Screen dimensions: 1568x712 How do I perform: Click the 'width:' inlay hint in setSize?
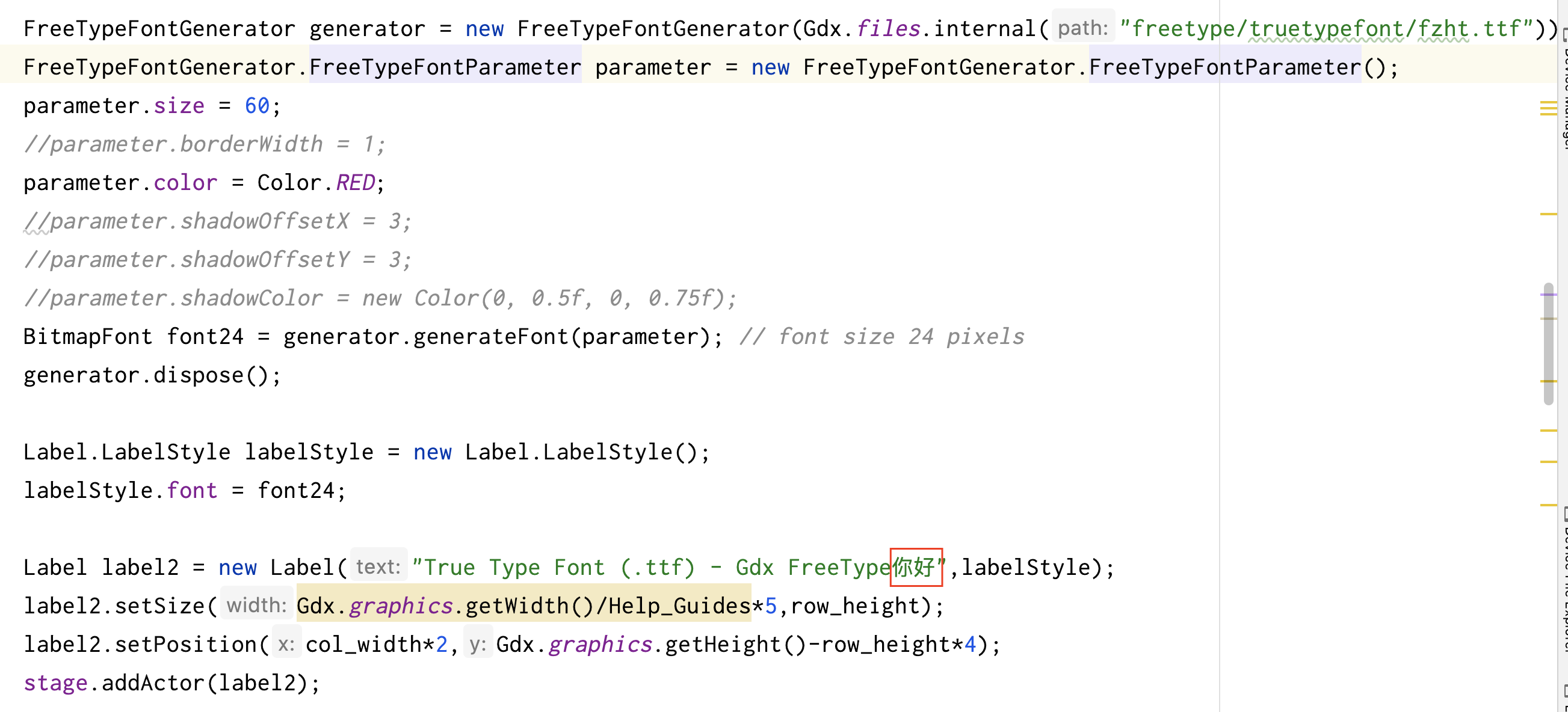click(x=256, y=605)
